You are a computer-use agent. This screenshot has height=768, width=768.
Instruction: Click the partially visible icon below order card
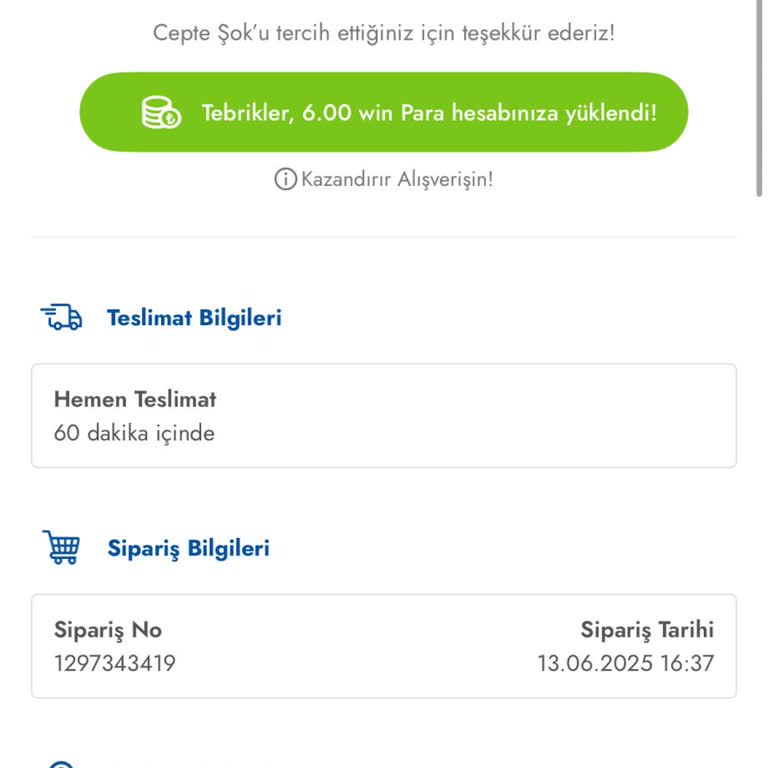click(61, 764)
